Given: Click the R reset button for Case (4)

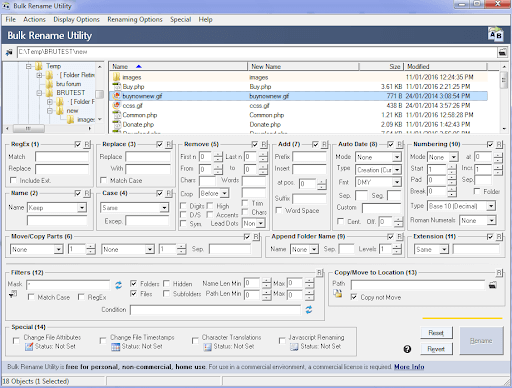Looking at the screenshot, I should 169,193.
